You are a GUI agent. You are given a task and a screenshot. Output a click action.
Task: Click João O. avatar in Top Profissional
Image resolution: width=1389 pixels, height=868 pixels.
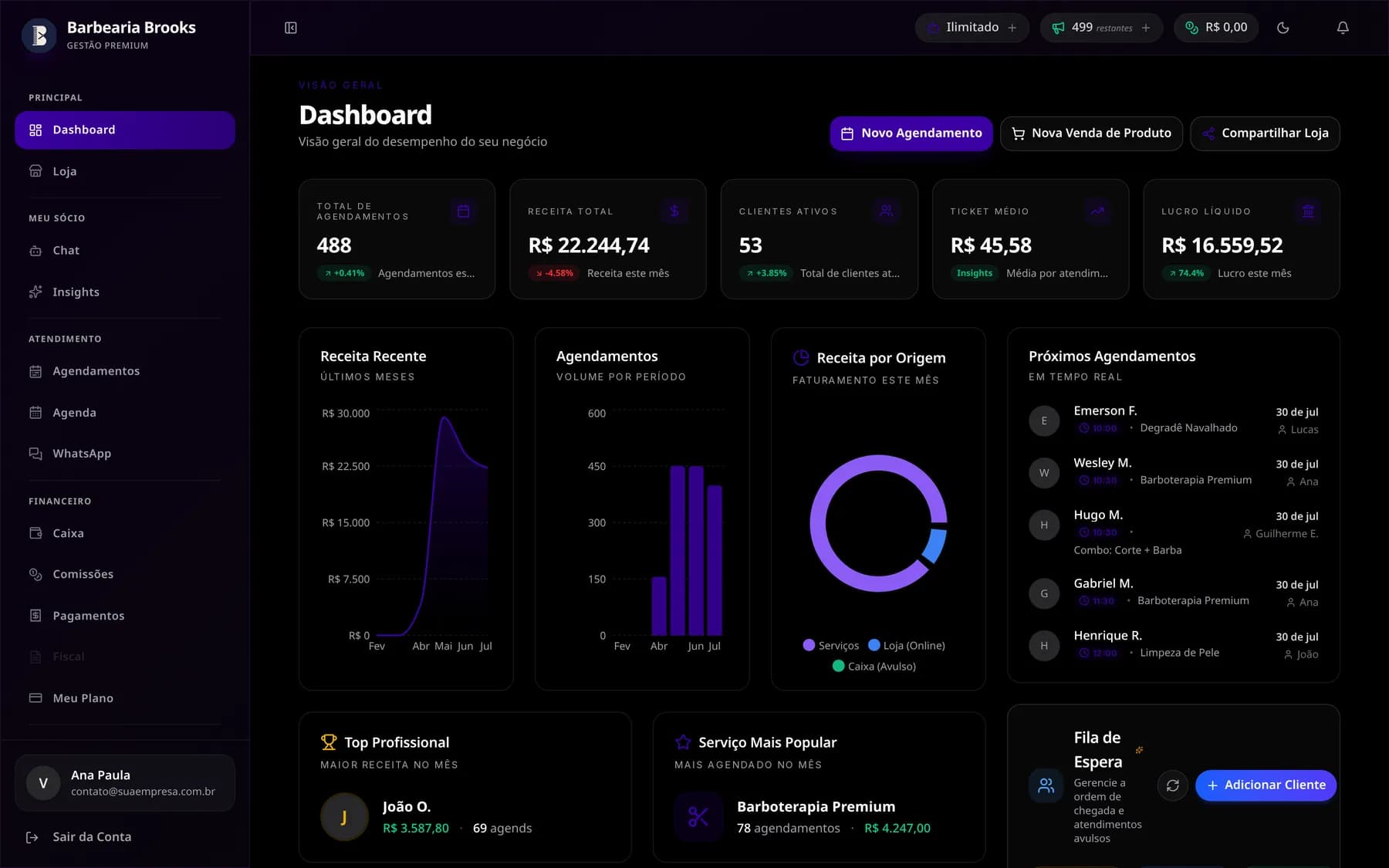click(344, 817)
